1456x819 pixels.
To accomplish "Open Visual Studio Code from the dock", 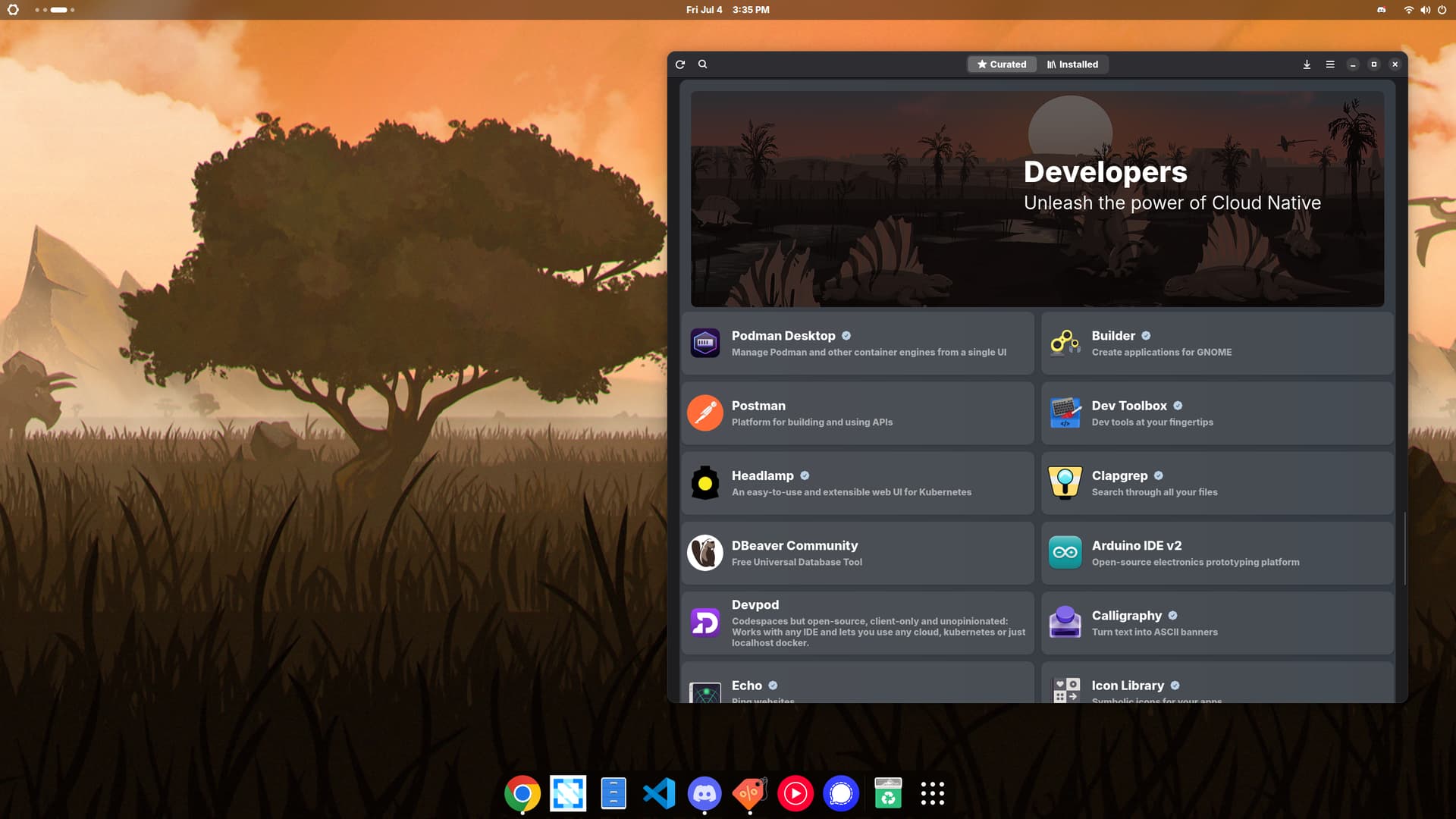I will [x=659, y=793].
